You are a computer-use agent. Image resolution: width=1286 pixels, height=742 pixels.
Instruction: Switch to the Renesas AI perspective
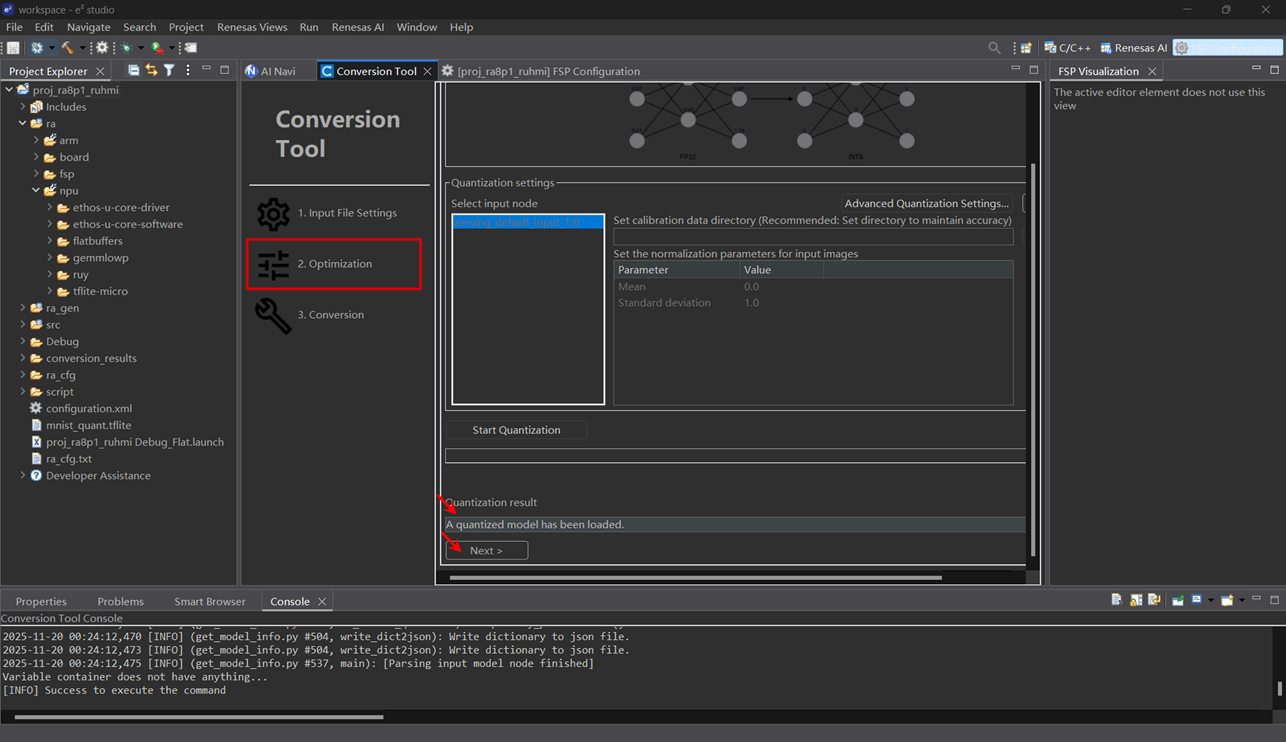click(x=1134, y=47)
